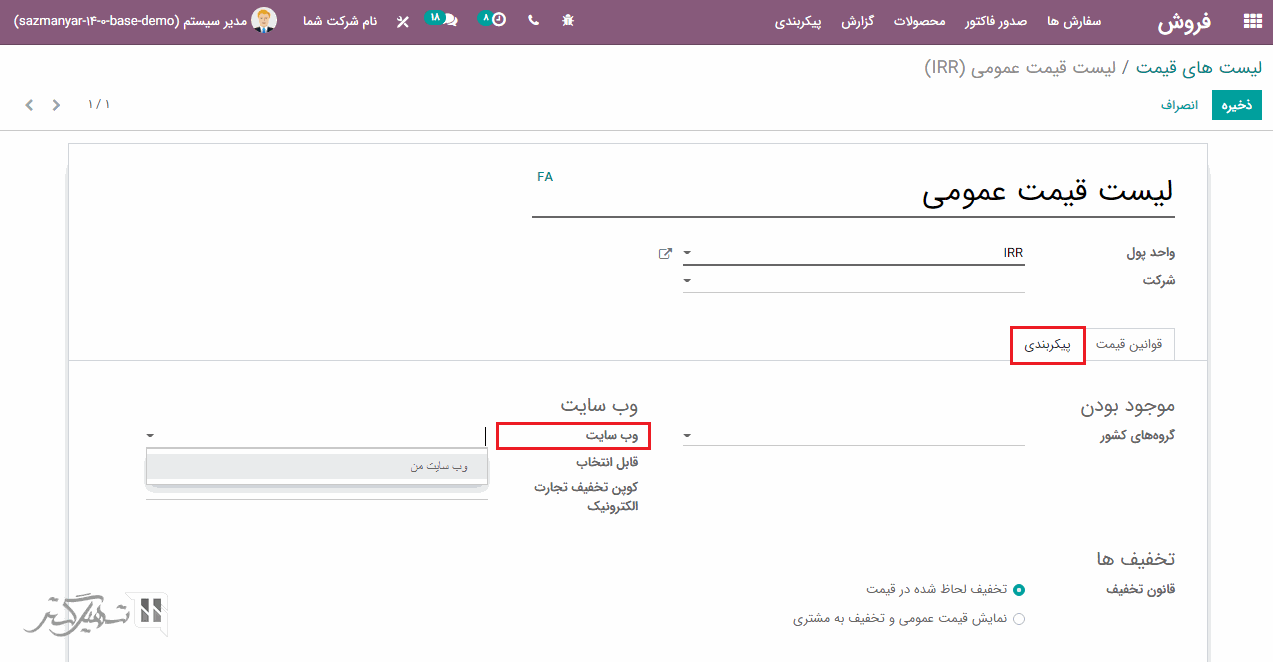Open the phone call icon
The width and height of the screenshot is (1273, 662).
click(x=534, y=21)
